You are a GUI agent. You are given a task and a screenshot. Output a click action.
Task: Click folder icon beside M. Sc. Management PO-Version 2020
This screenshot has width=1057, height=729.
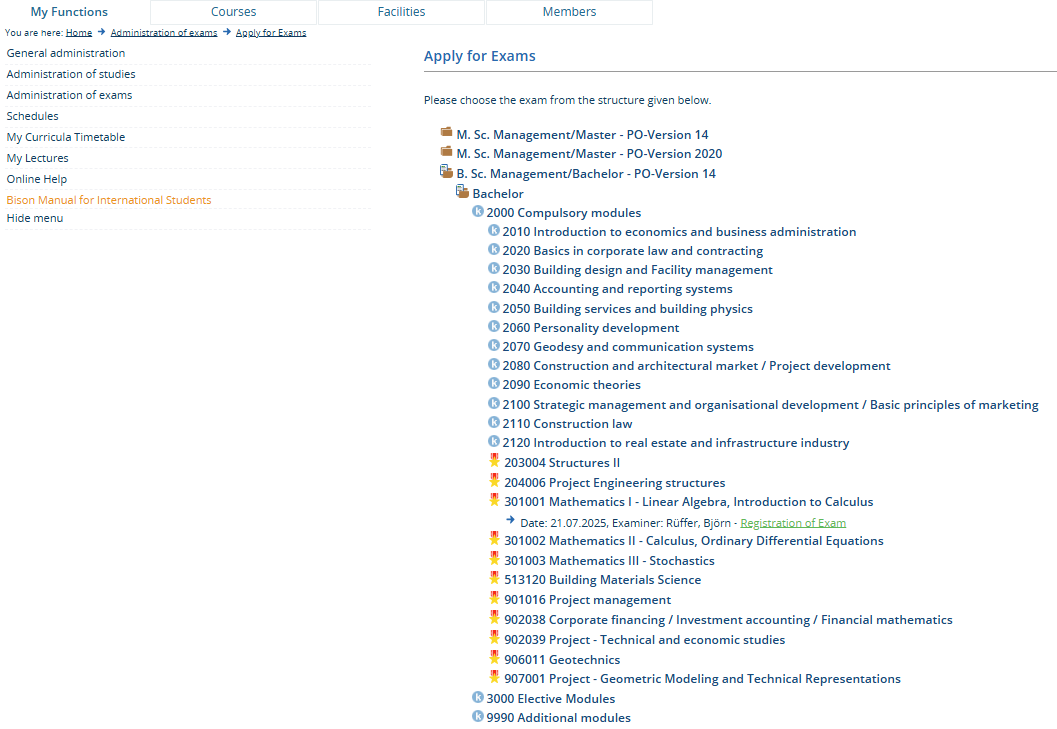click(x=446, y=151)
